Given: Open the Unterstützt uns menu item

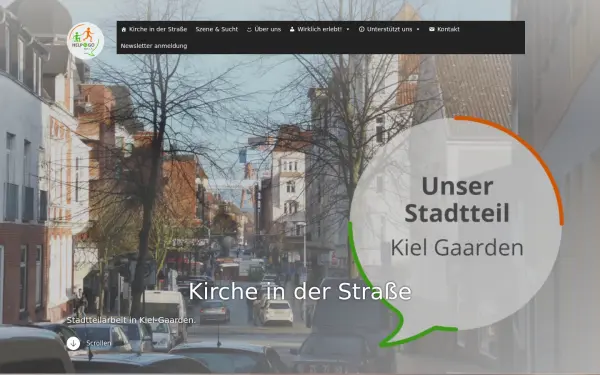Looking at the screenshot, I should [x=389, y=29].
